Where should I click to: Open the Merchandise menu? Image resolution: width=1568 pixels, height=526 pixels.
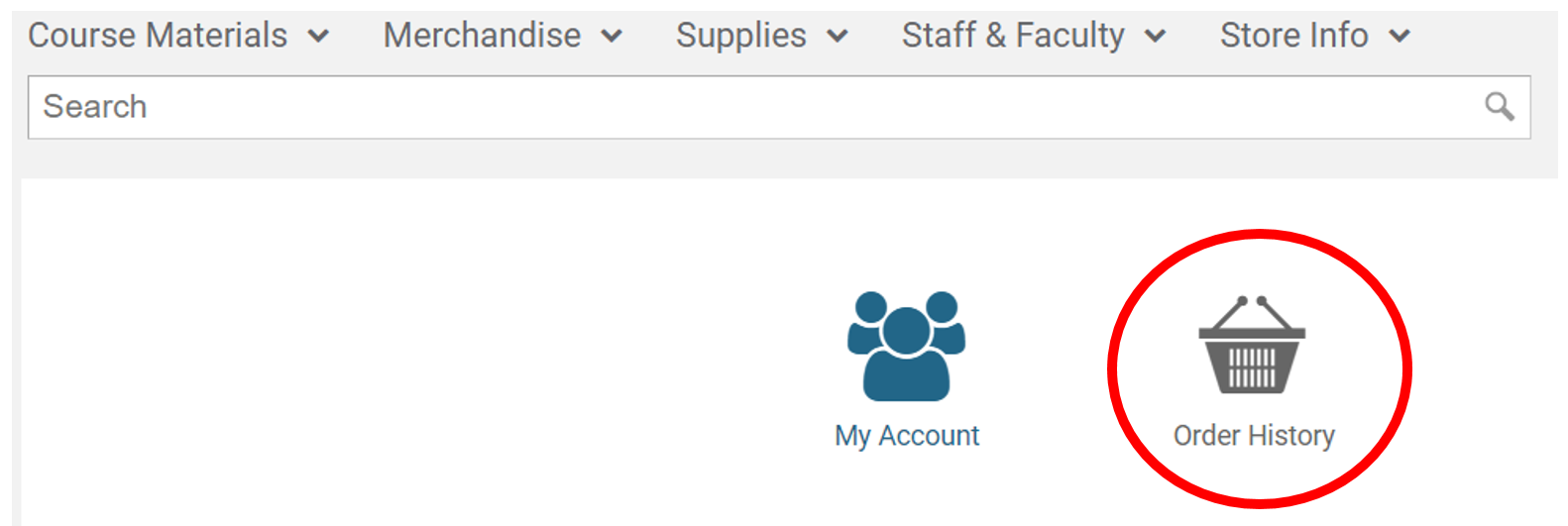point(503,36)
